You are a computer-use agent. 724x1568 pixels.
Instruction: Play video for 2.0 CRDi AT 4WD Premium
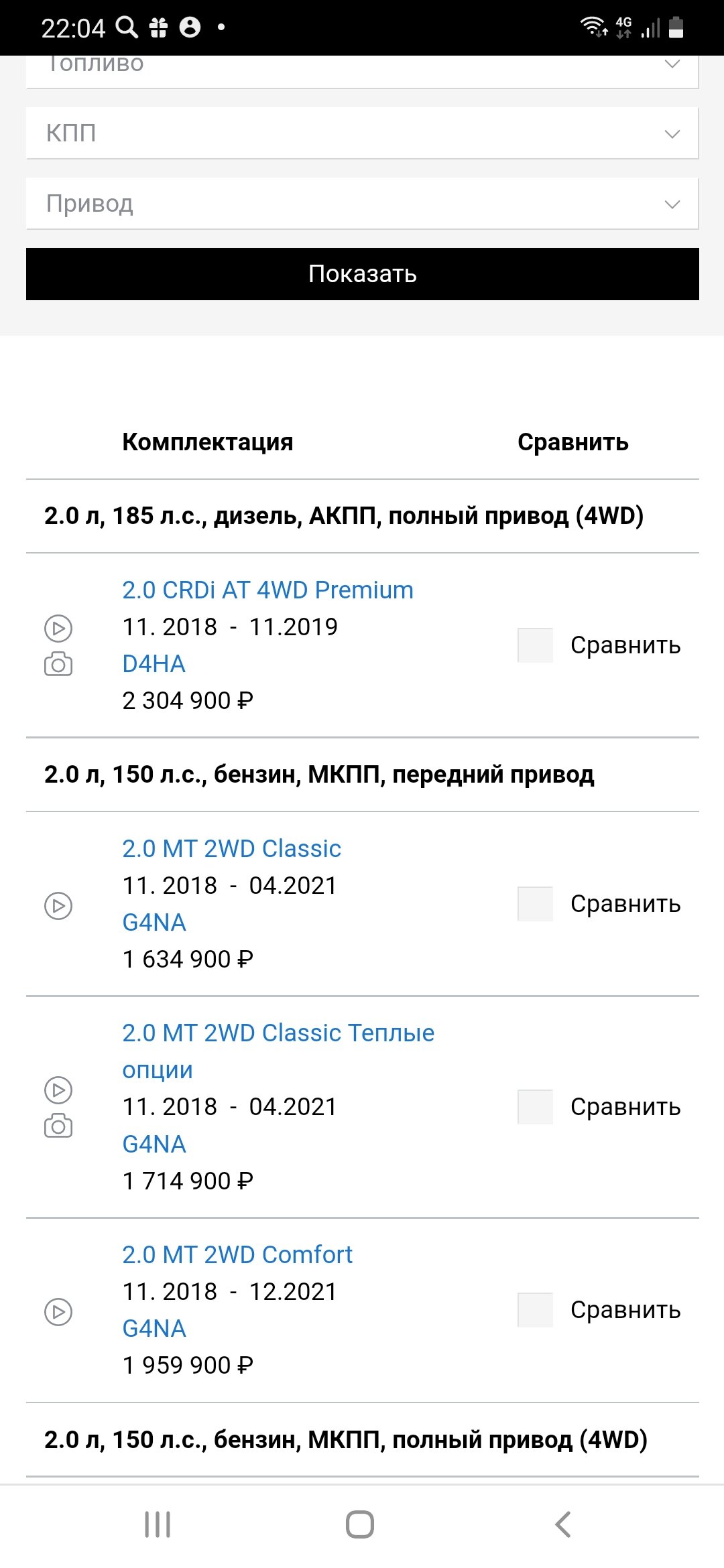pos(58,629)
